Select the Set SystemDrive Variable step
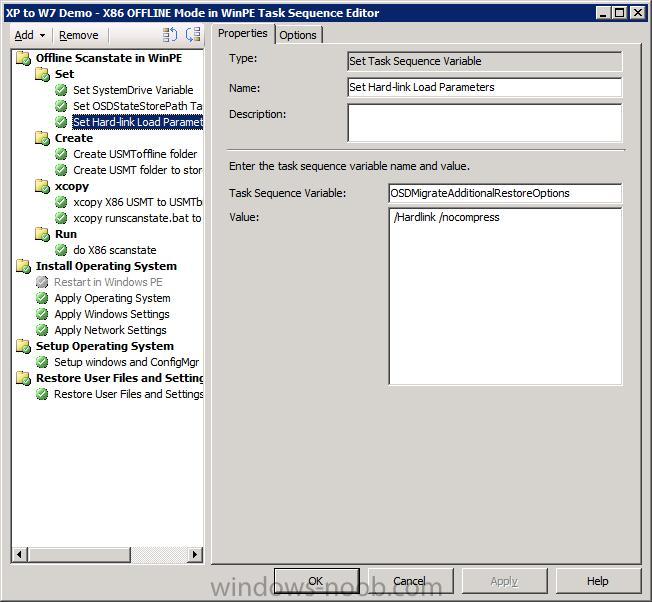This screenshot has width=652, height=602. pyautogui.click(x=133, y=90)
